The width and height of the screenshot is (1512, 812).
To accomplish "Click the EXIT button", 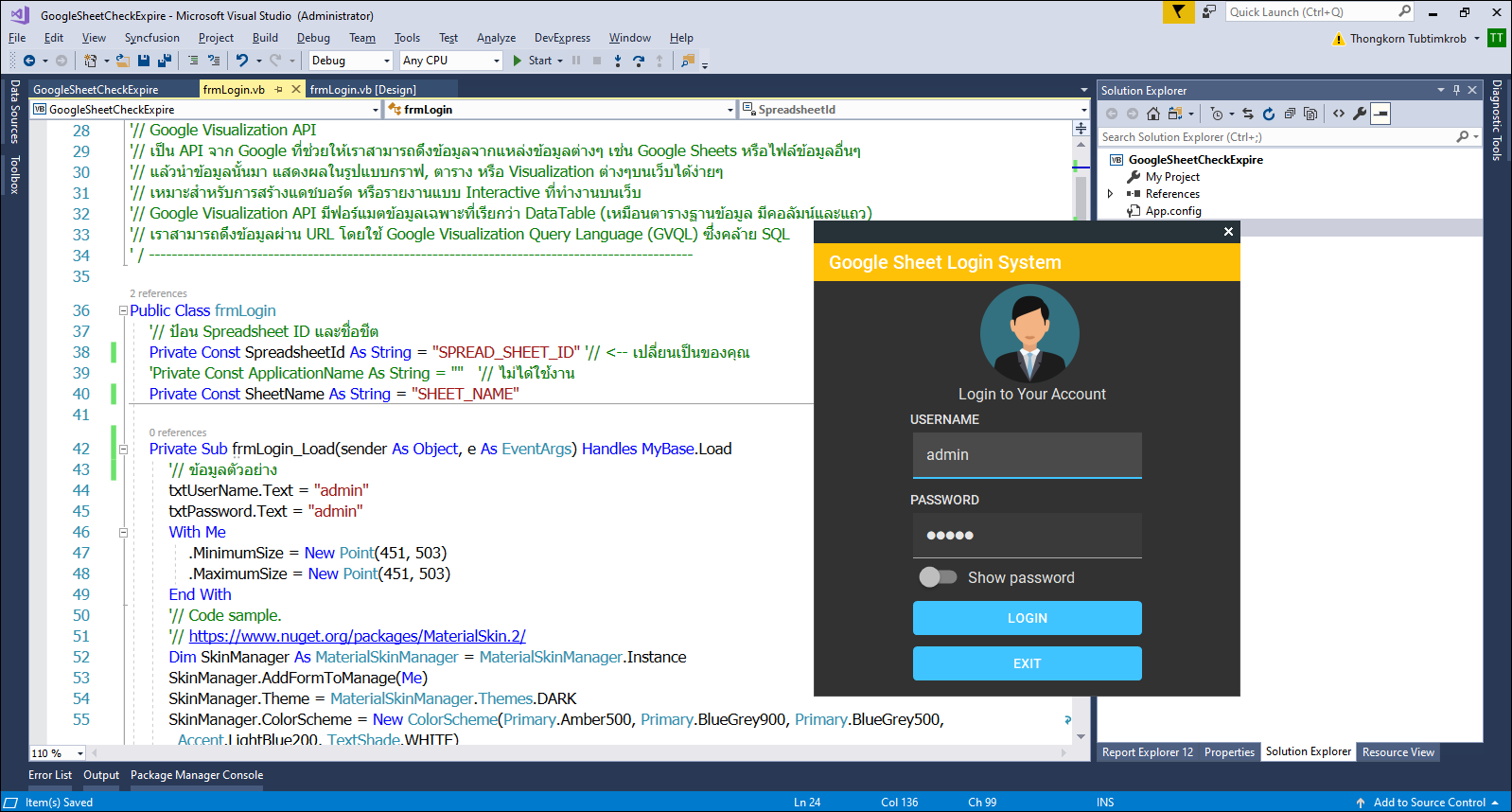I will click(1027, 663).
